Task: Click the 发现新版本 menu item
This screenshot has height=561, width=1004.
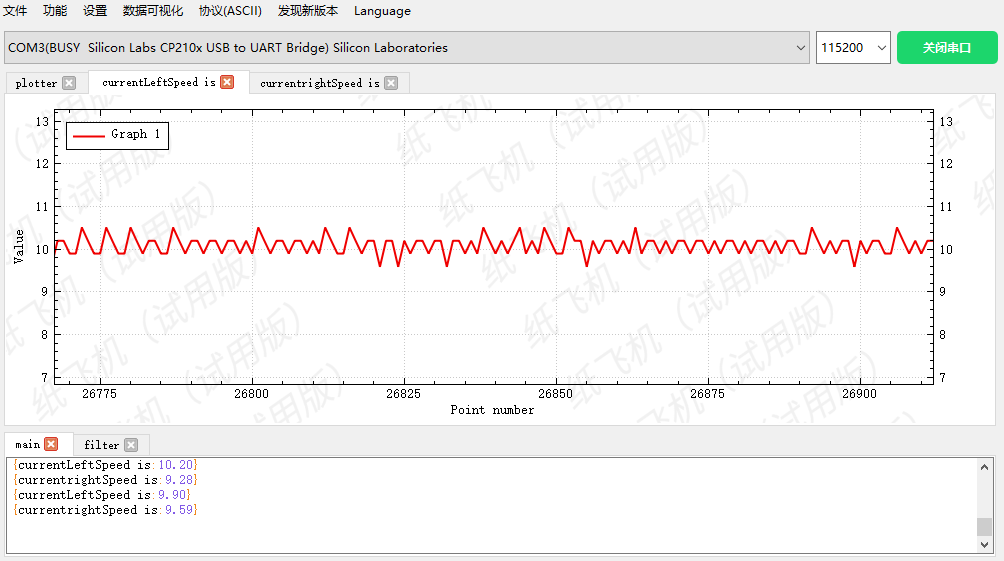Action: 308,11
